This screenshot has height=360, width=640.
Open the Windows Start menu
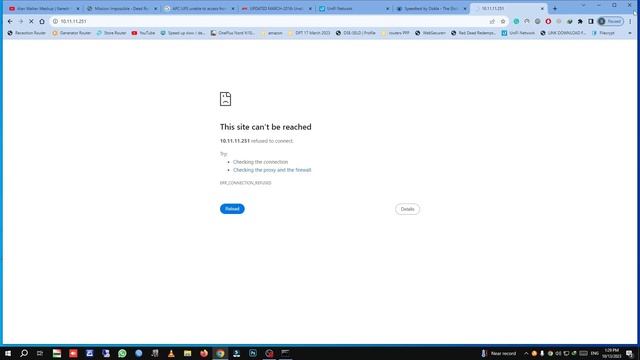coord(8,353)
